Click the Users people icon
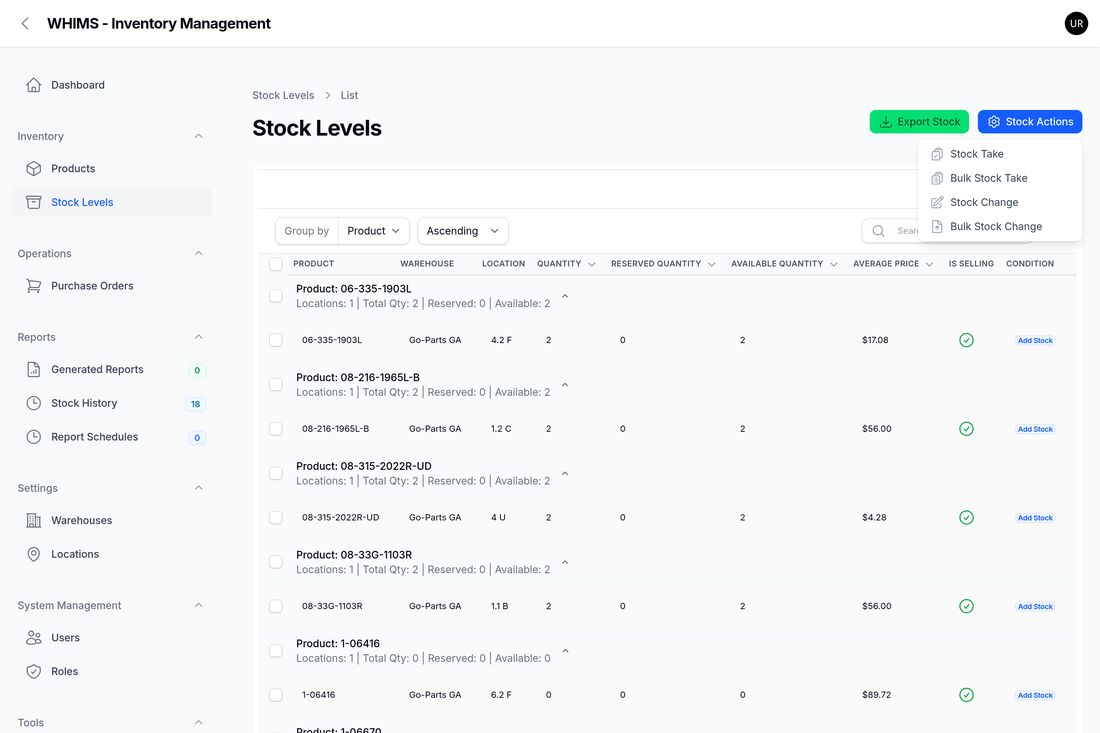This screenshot has height=733, width=1100. (x=34, y=637)
